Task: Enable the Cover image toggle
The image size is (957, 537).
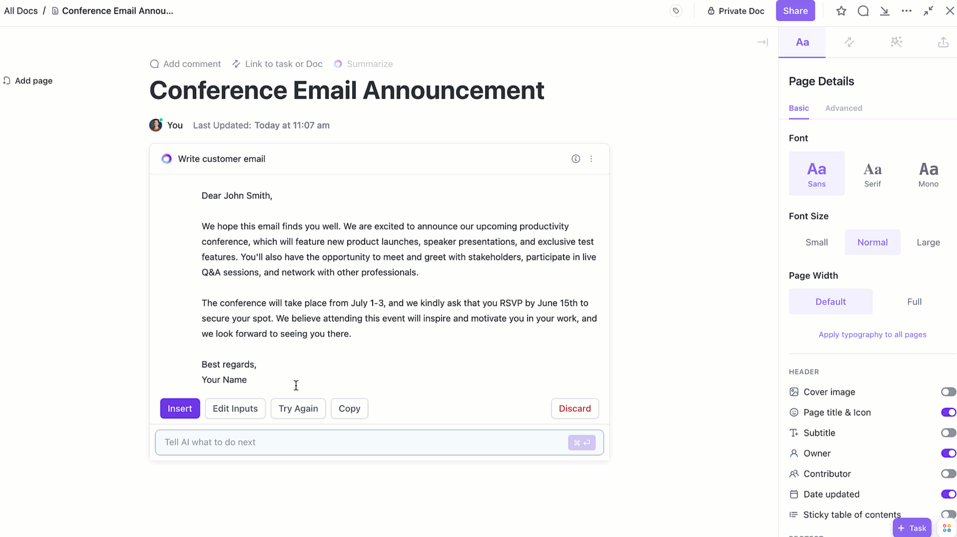Action: [948, 392]
